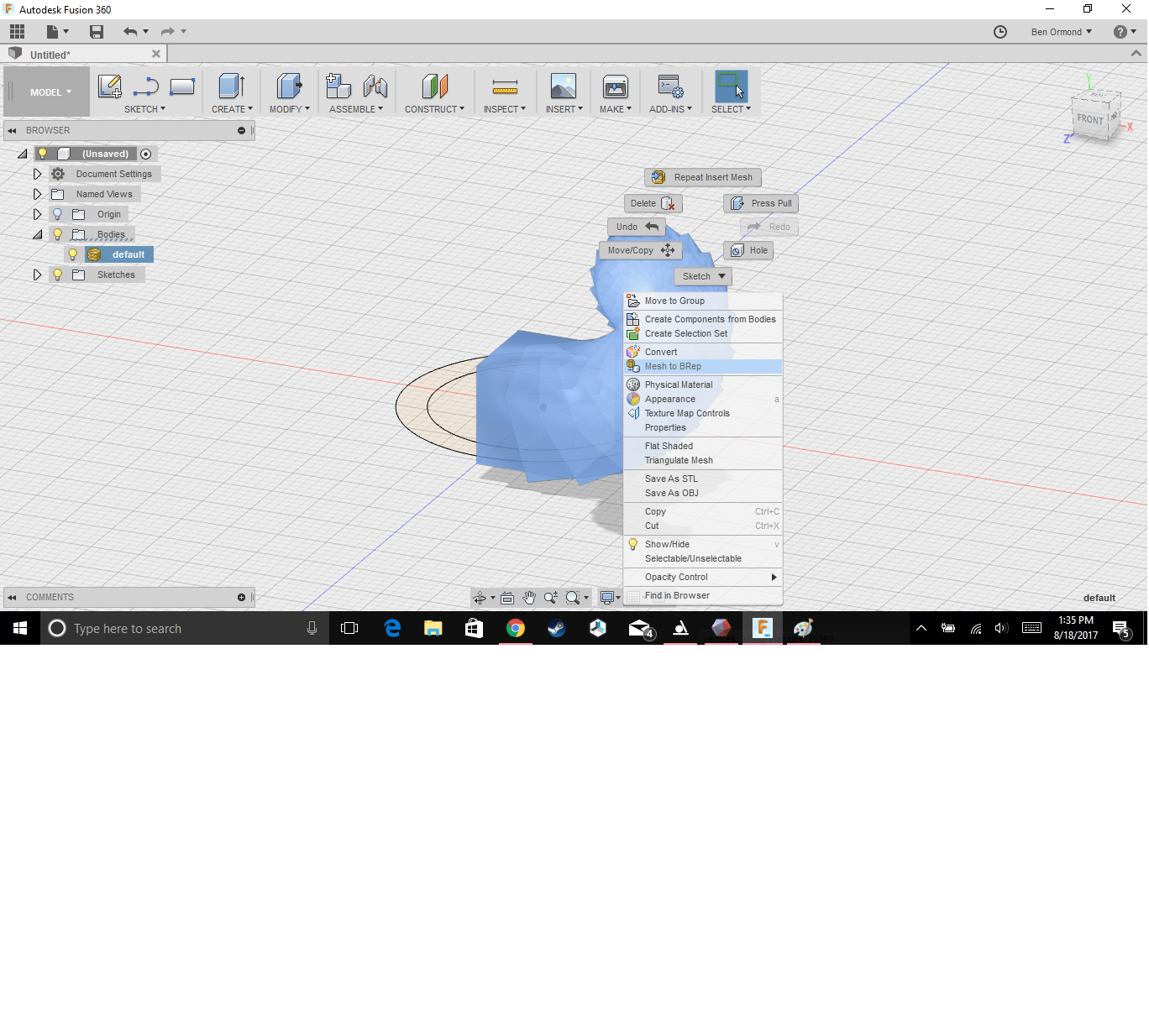Choose Create Components from Bodies
Viewport: 1149px width, 1036px height.
[703, 319]
